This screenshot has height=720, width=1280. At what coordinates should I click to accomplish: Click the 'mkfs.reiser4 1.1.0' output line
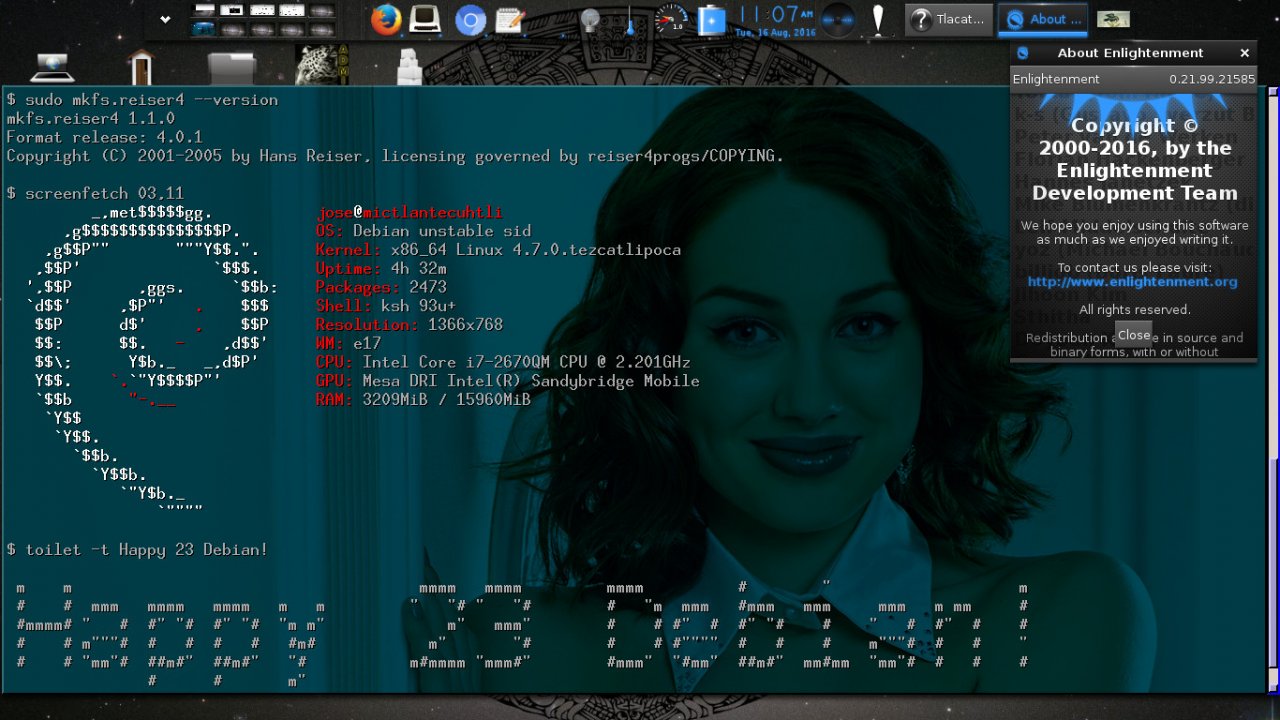tap(91, 119)
